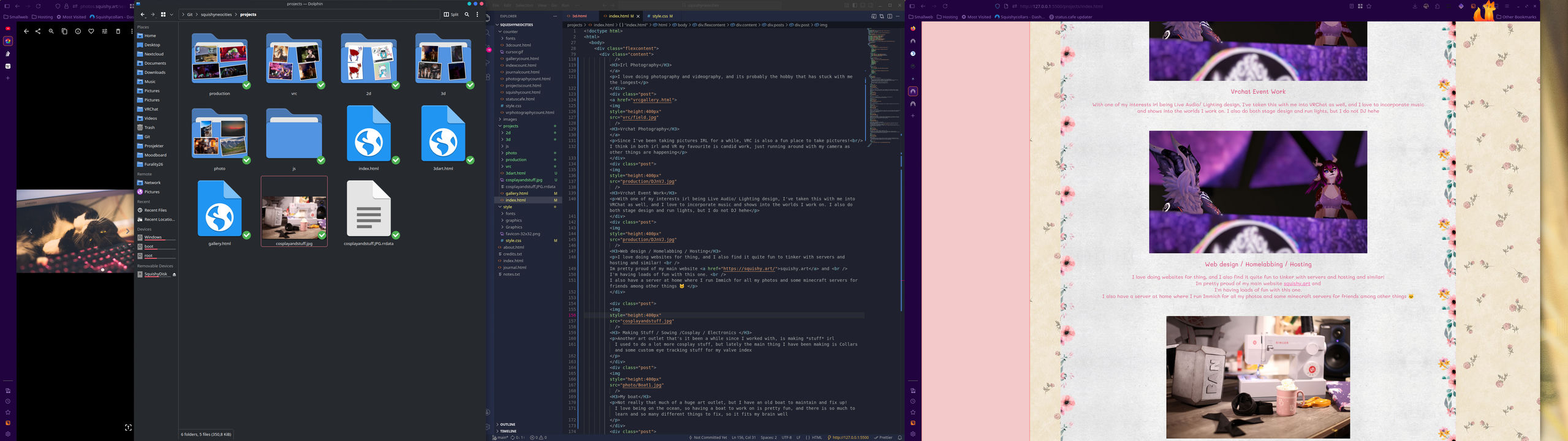This screenshot has height=441, width=1568.
Task: Click the favorite heart icon in photo viewer
Action: coord(91,31)
